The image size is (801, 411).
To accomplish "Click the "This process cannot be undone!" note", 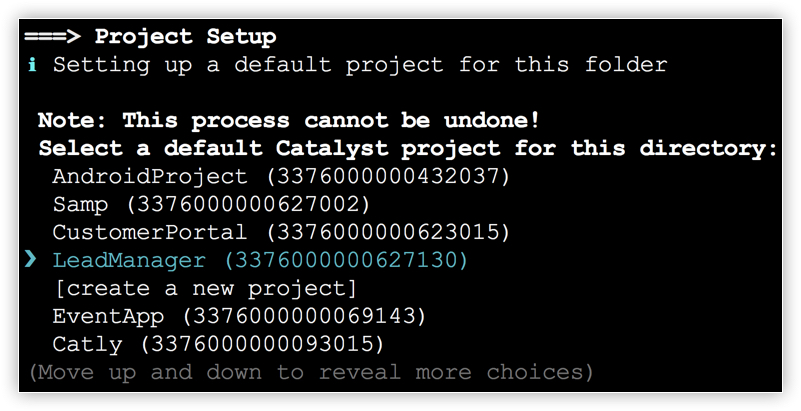I will 332,121.
